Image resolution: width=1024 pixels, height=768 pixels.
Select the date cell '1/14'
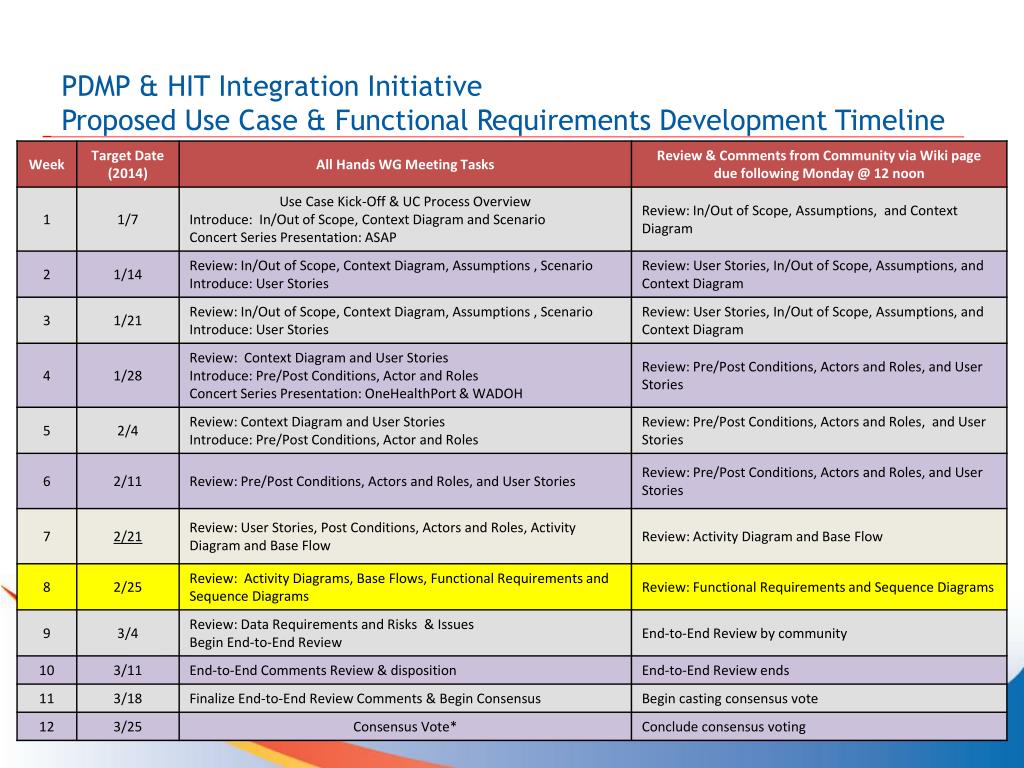[127, 274]
